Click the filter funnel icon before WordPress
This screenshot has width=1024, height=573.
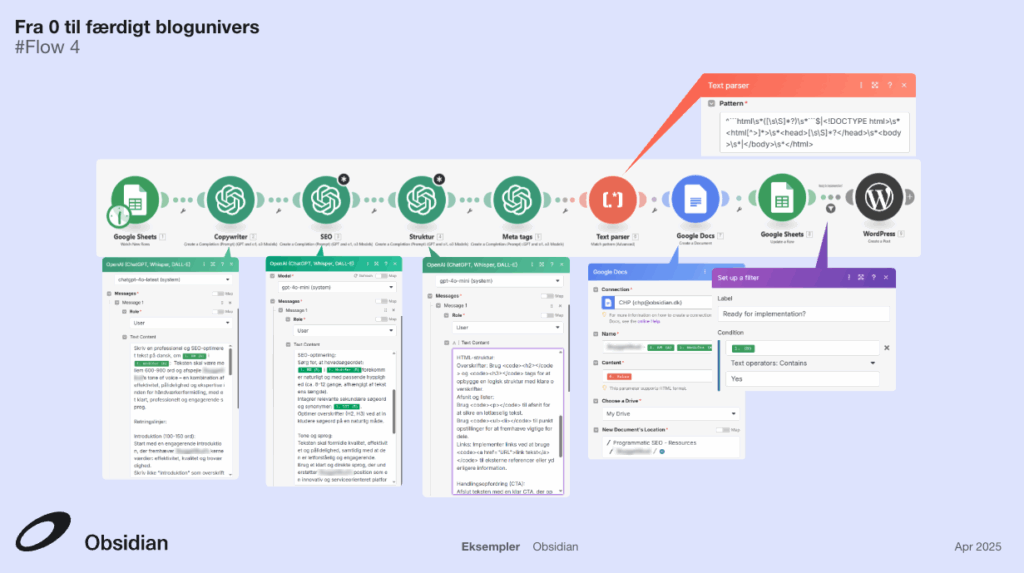point(831,208)
